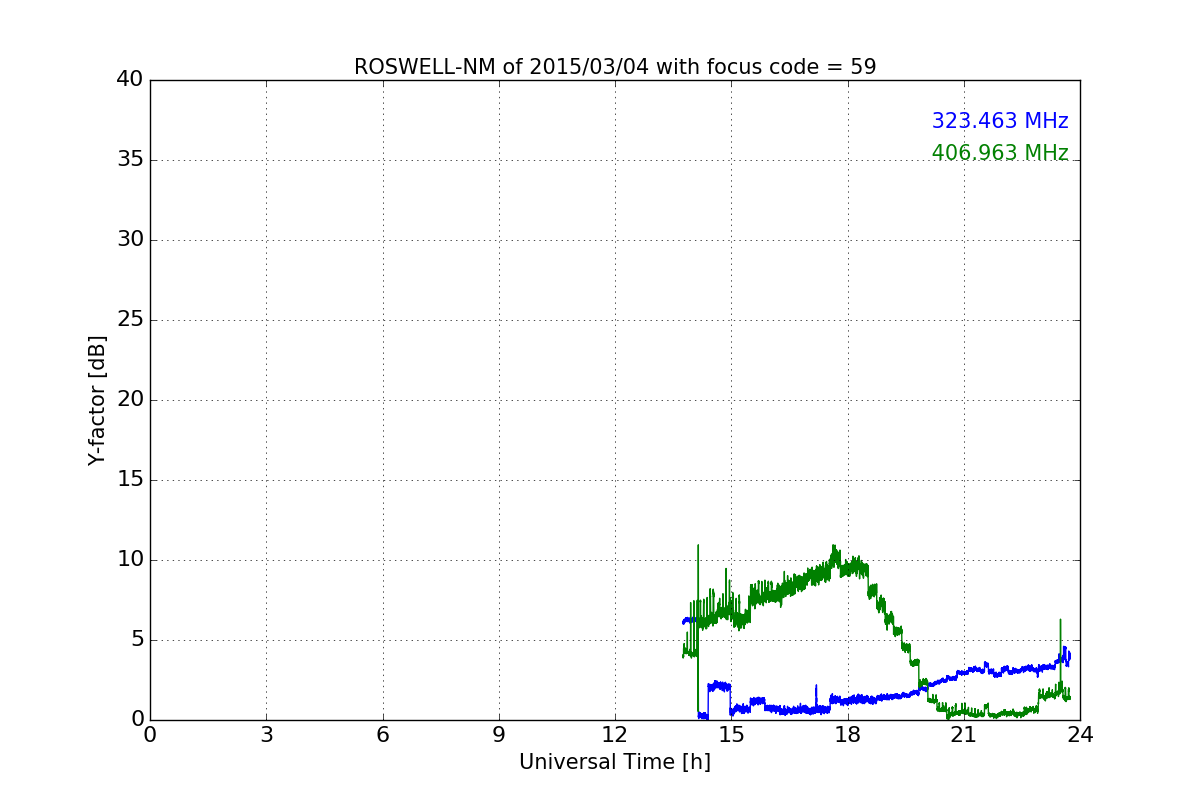Click the 'Universal Time [h]' axis label
The height and width of the screenshot is (800, 1200).
pyautogui.click(x=615, y=762)
